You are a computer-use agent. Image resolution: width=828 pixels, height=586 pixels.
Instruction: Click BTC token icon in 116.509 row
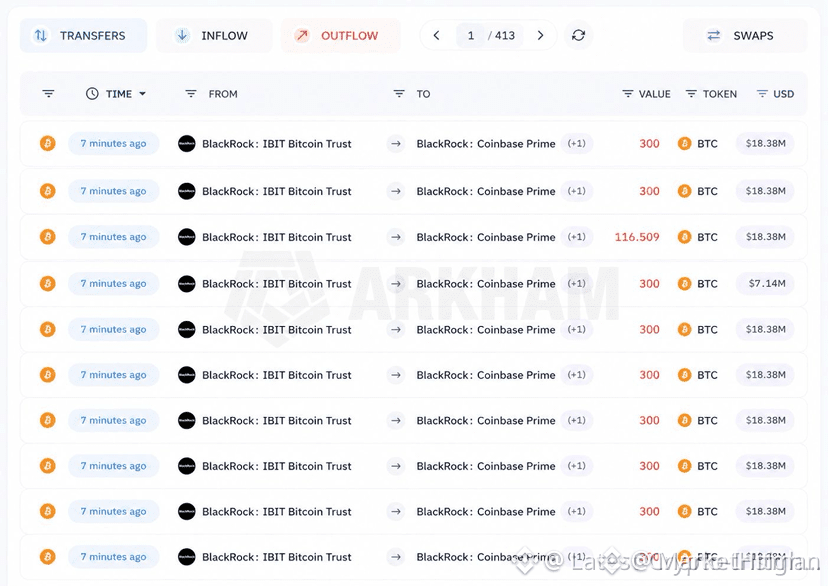tap(684, 237)
